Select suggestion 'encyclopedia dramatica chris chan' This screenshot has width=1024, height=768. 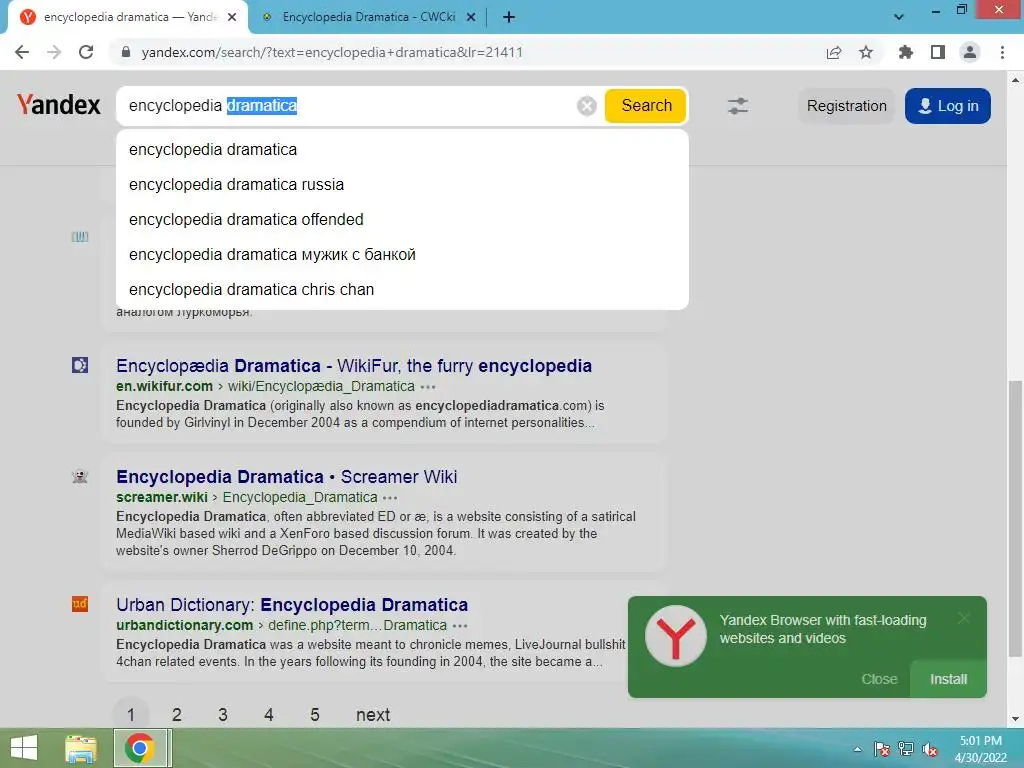pos(402,289)
